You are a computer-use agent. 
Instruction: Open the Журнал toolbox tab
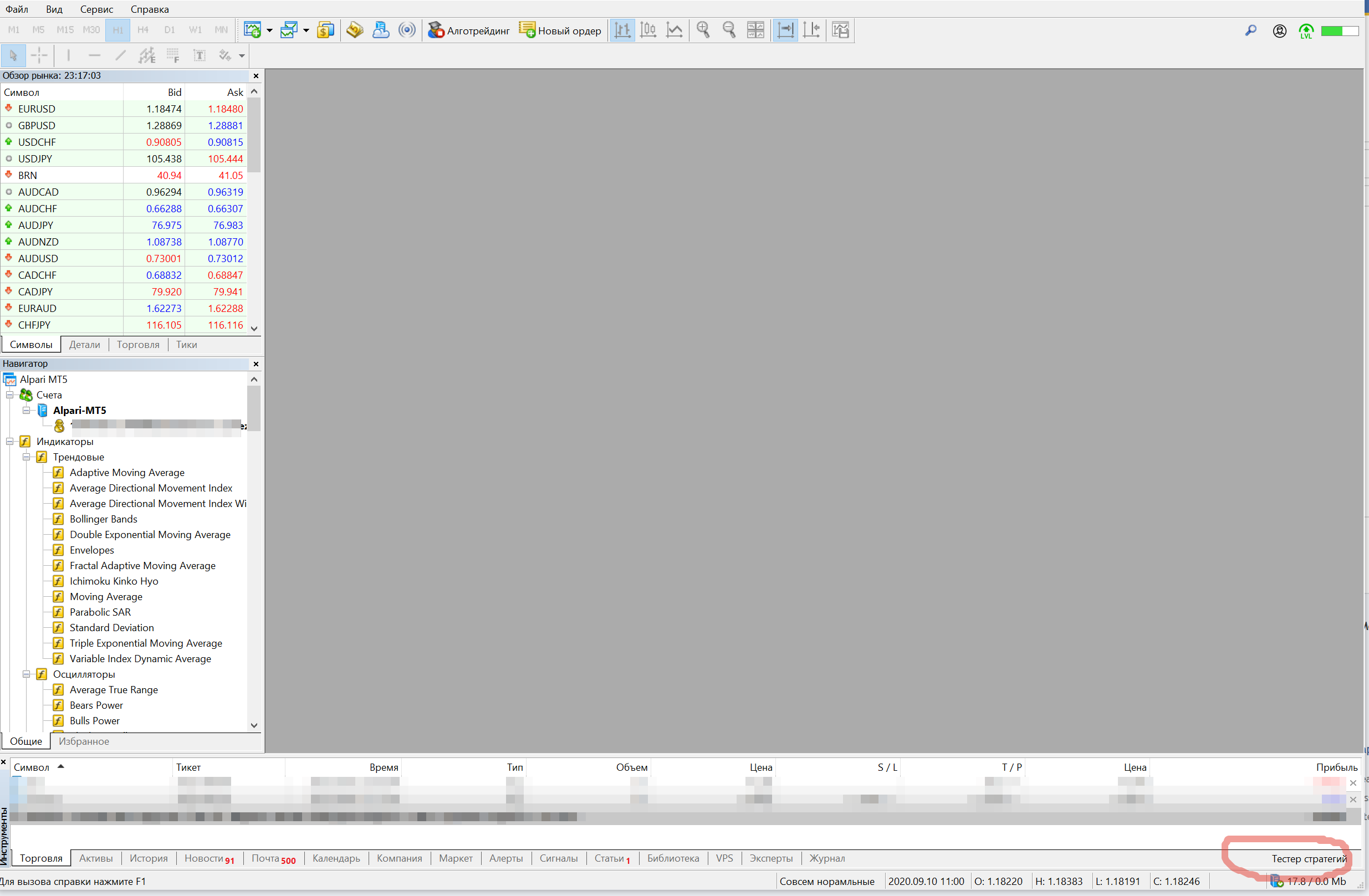(826, 859)
